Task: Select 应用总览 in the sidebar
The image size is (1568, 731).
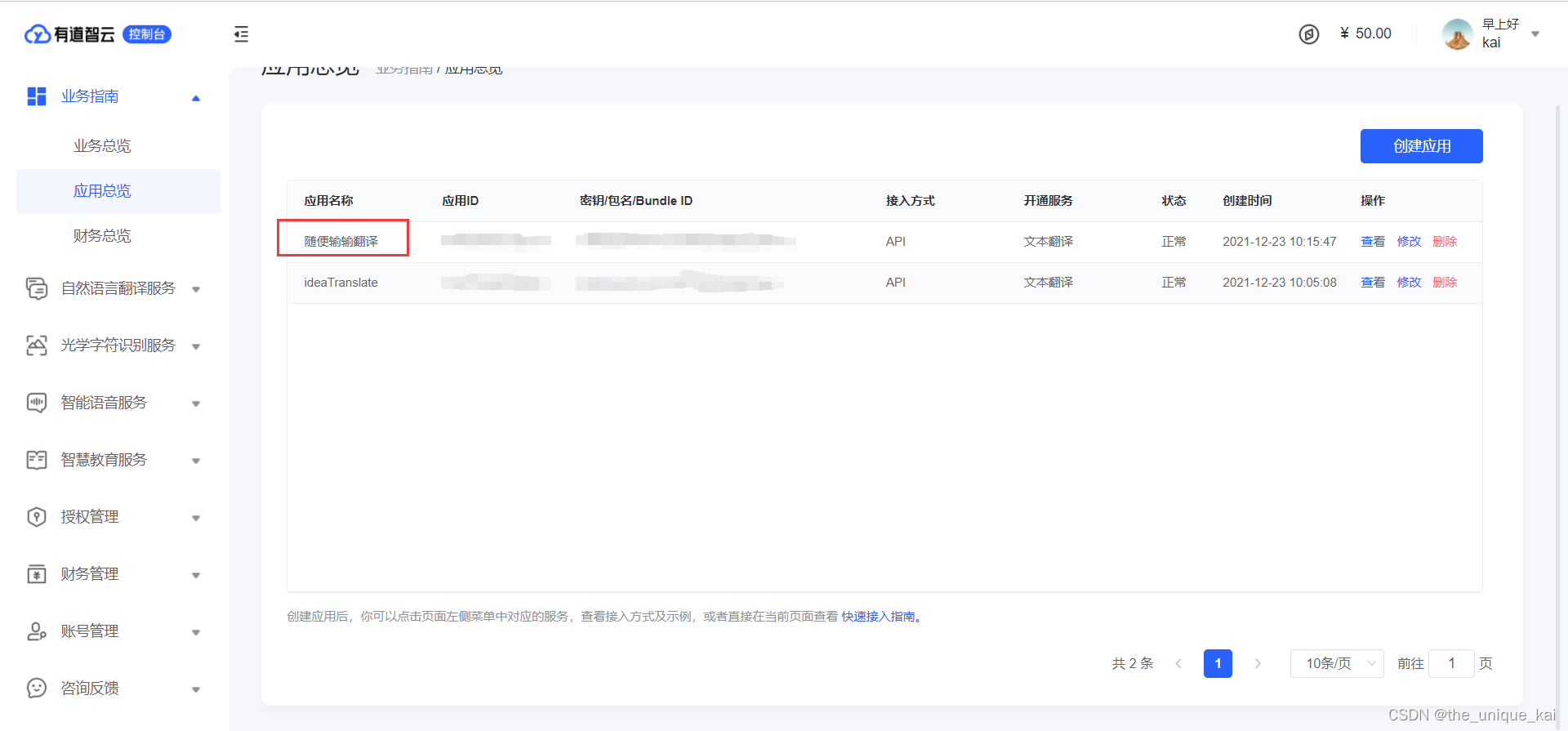Action: coord(118,191)
